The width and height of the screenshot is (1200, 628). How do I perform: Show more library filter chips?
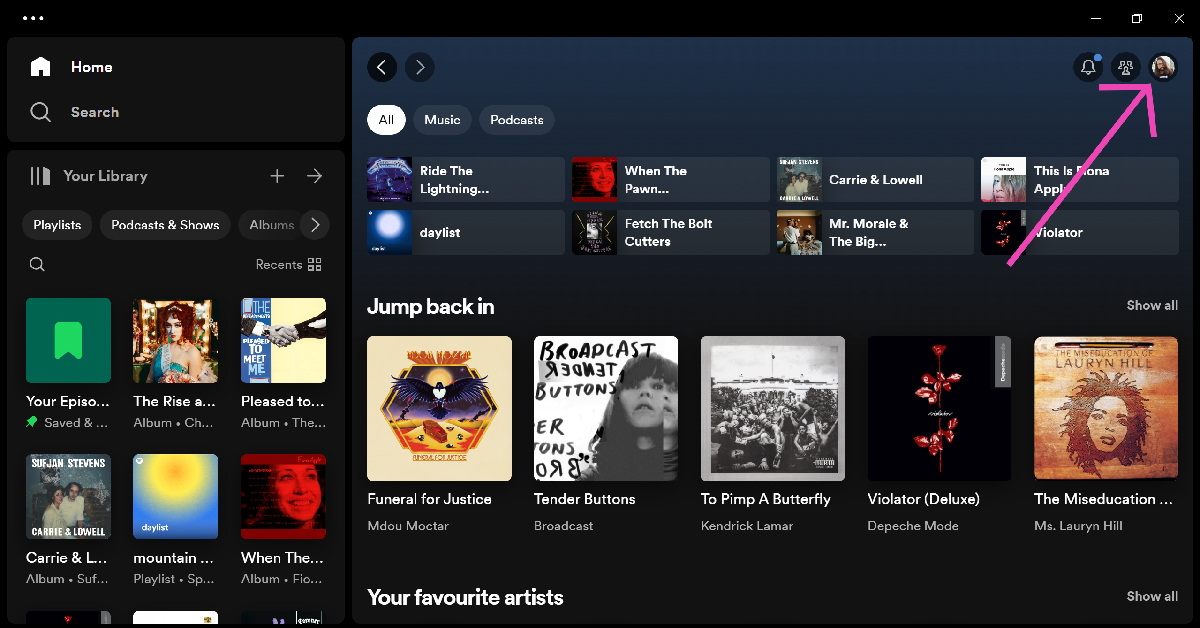point(315,225)
